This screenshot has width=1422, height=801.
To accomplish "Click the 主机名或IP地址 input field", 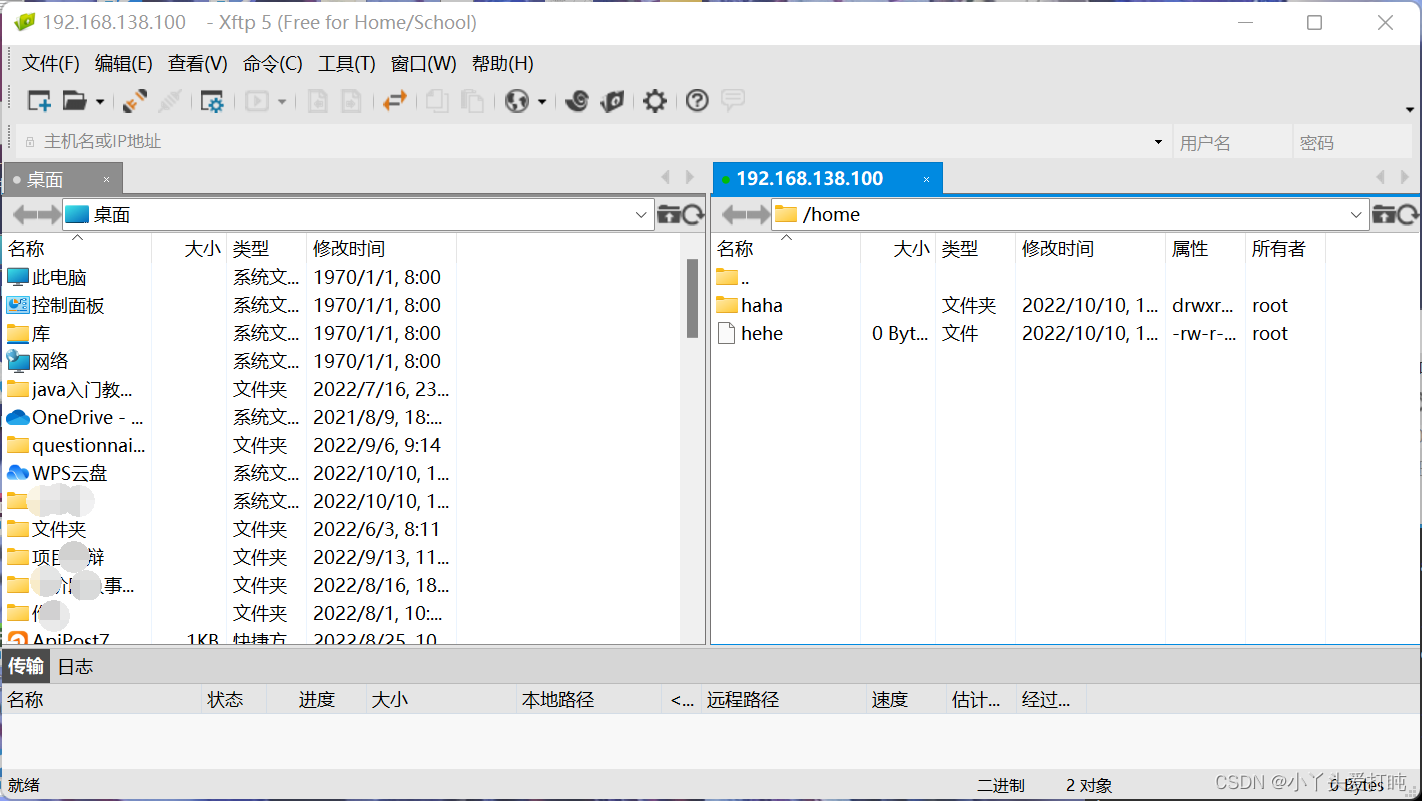I will (594, 142).
